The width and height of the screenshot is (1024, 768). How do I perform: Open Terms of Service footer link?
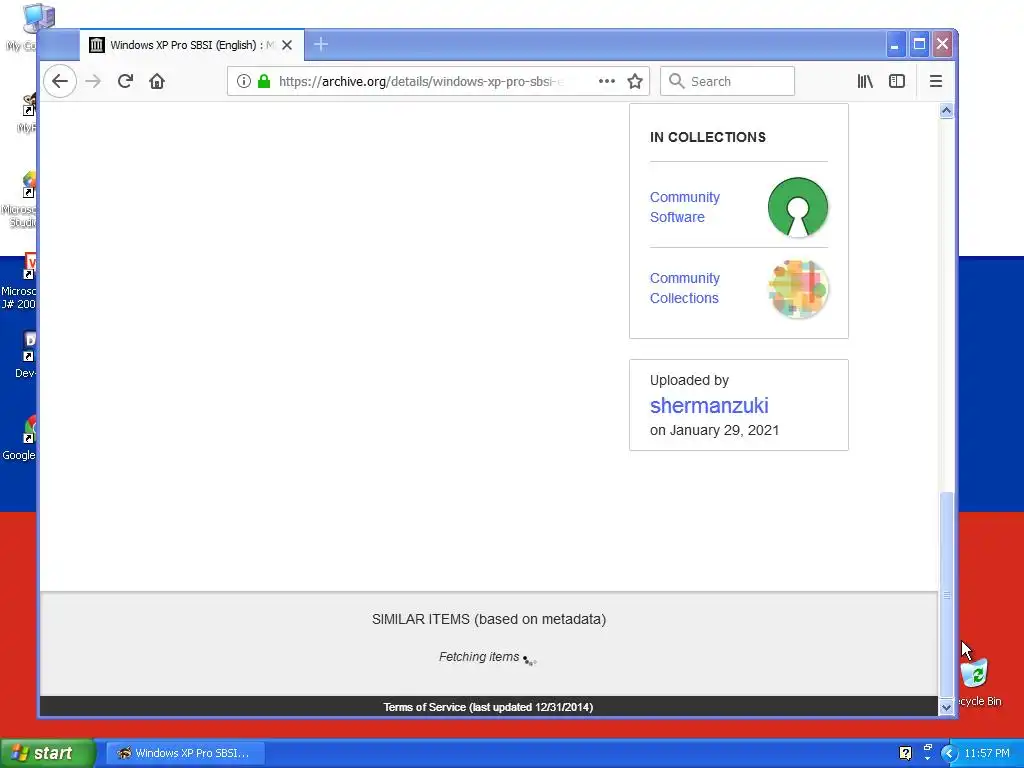pyautogui.click(x=488, y=707)
